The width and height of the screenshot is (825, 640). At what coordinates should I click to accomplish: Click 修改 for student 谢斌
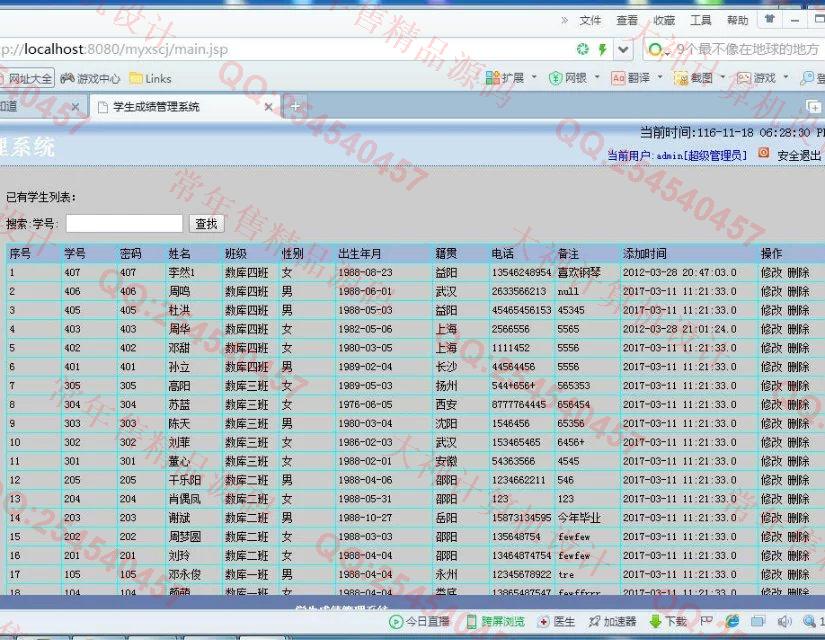[771, 518]
